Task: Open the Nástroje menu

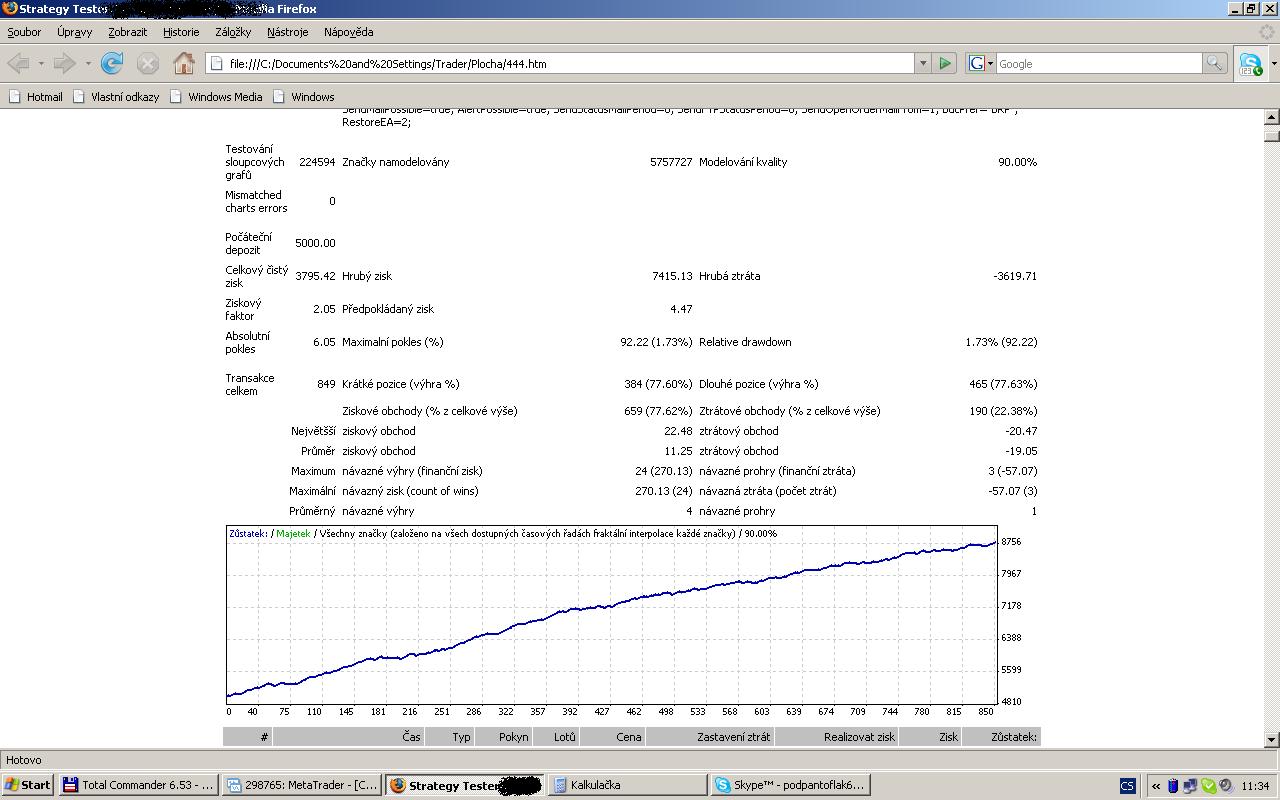Action: pyautogui.click(x=288, y=32)
